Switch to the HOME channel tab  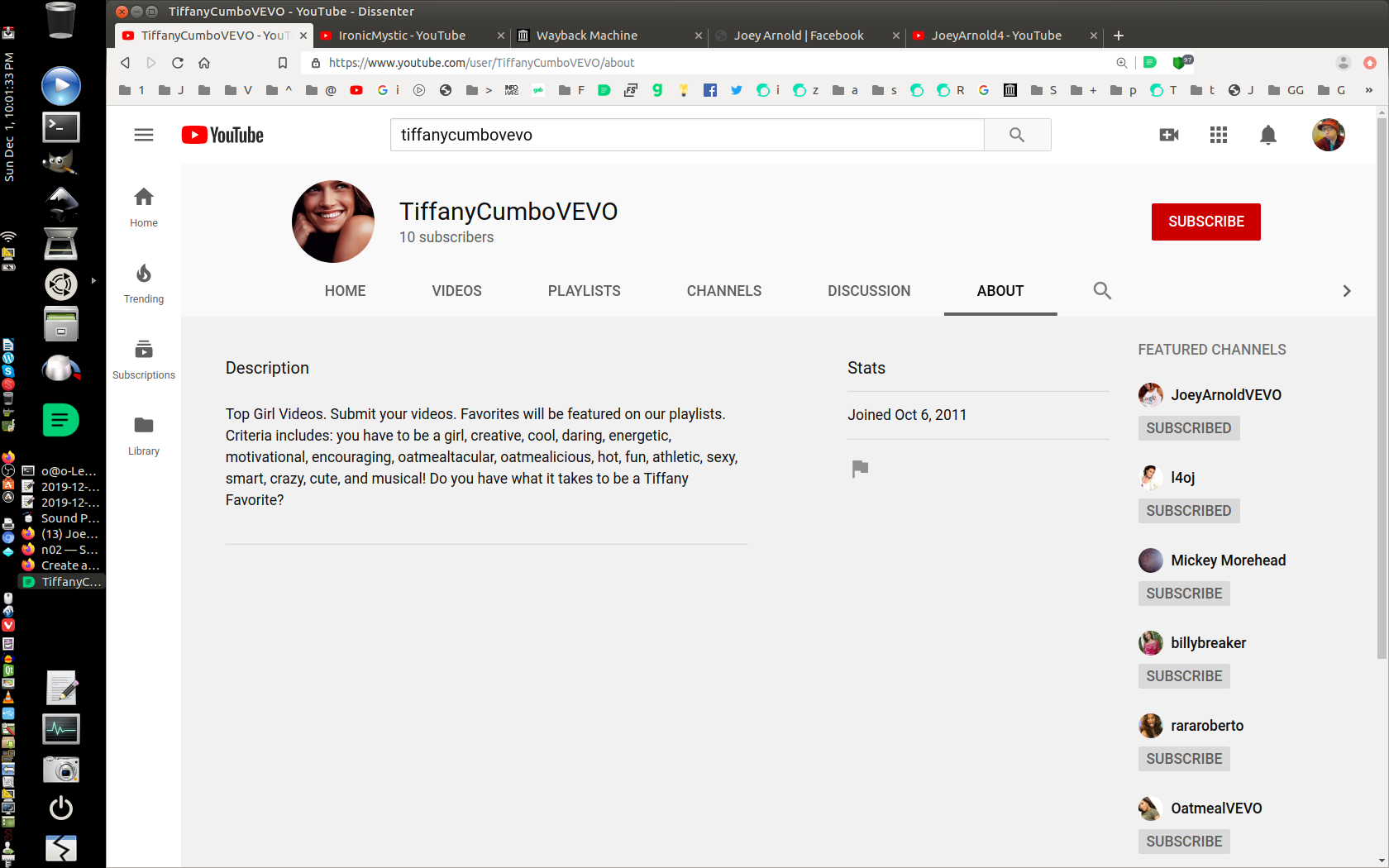(345, 291)
